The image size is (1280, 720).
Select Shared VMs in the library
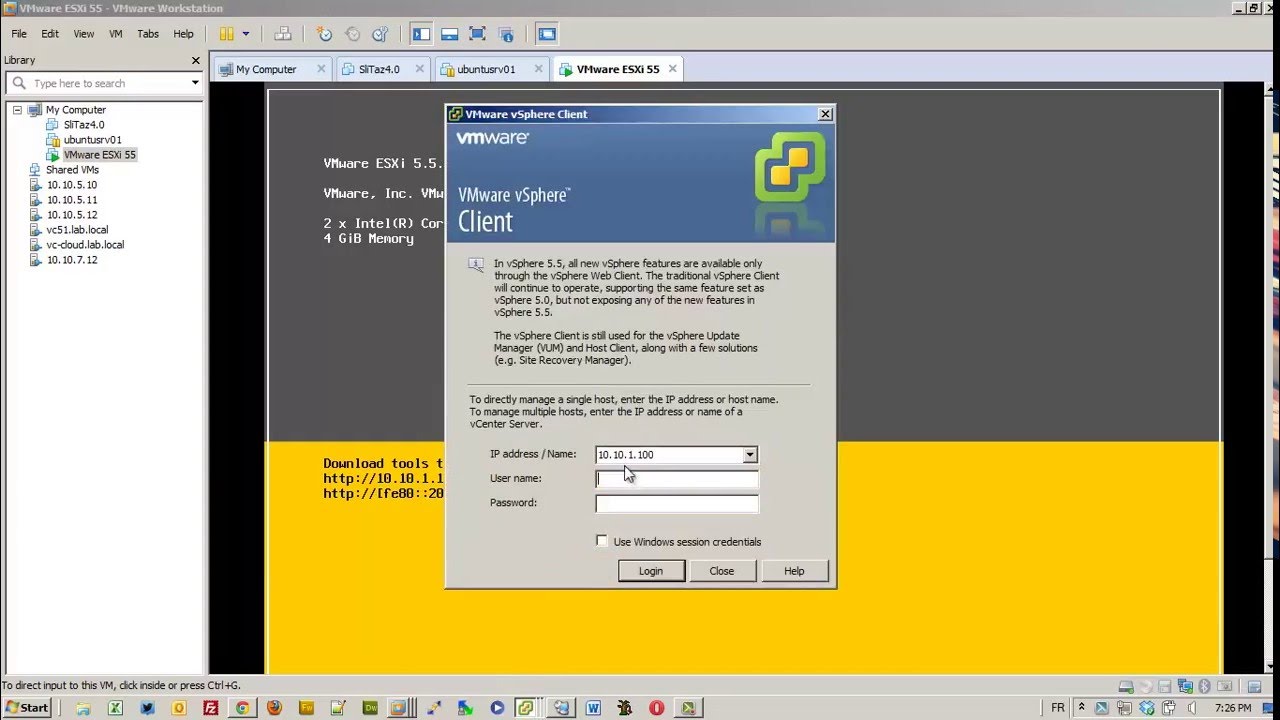point(72,170)
